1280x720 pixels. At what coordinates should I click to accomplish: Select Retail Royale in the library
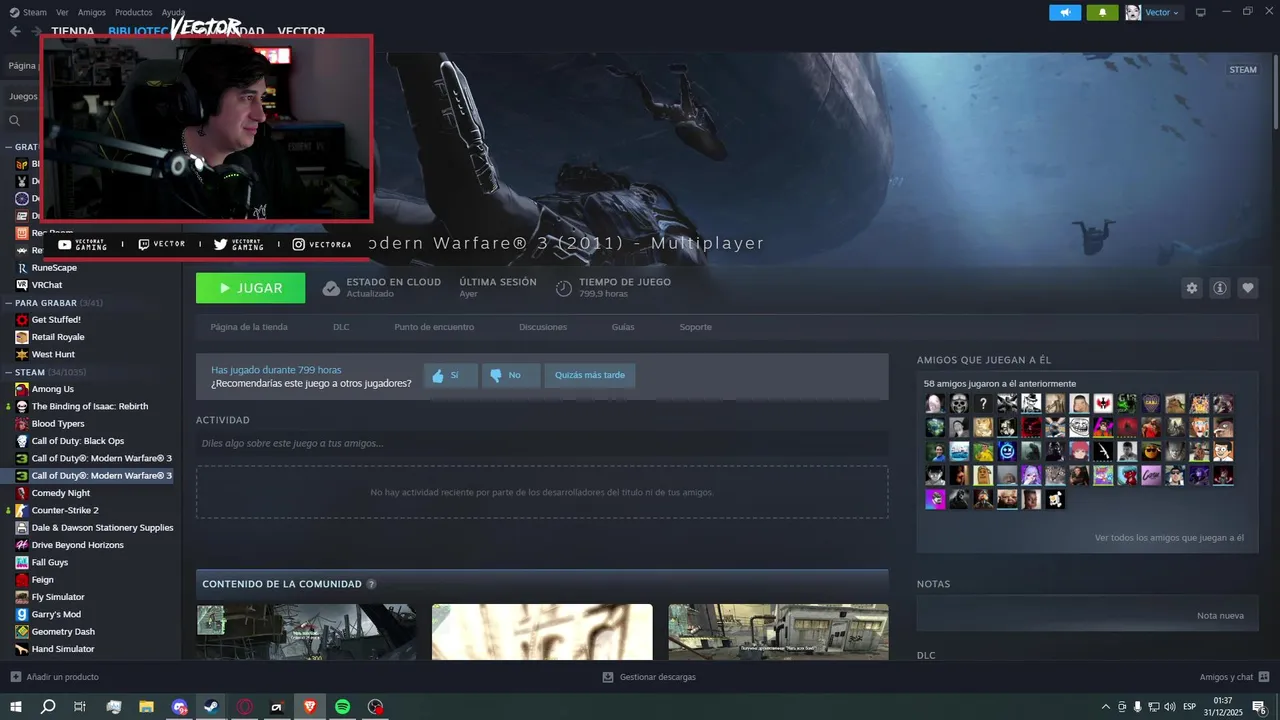coord(58,337)
